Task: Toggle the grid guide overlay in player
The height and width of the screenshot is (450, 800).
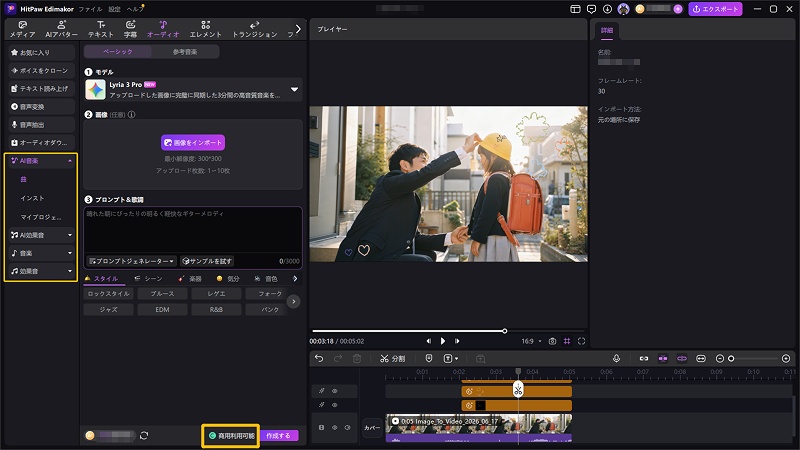Action: click(x=567, y=341)
